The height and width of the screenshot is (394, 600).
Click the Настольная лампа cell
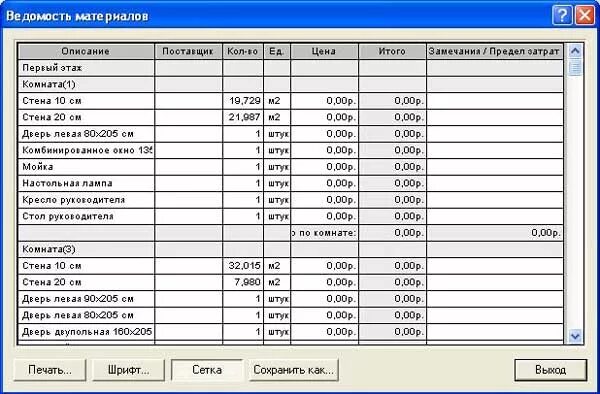click(x=86, y=183)
